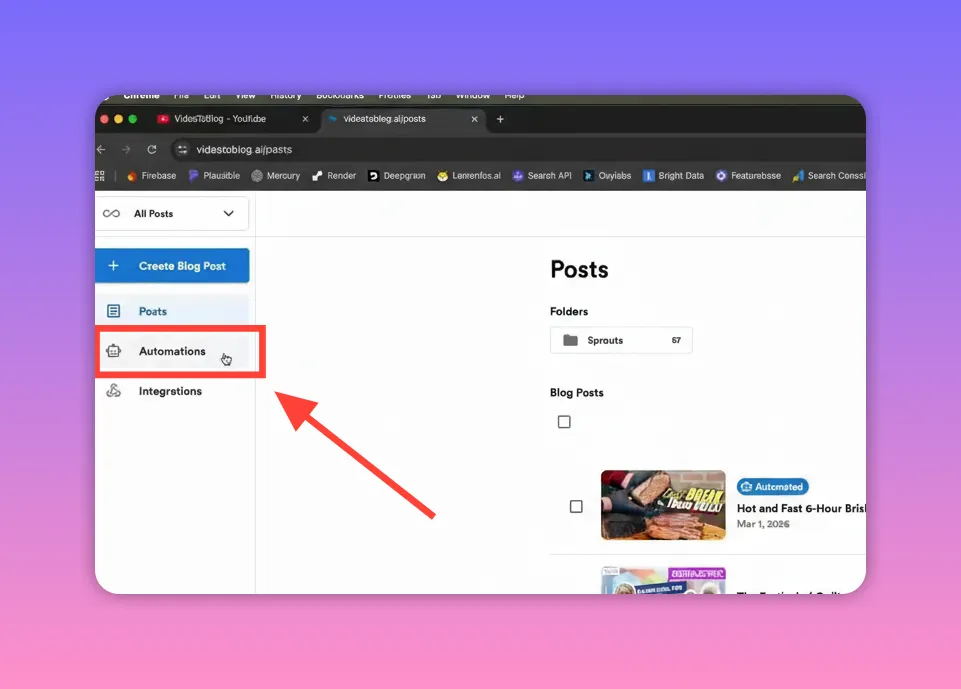961x689 pixels.
Task: Click the Integrations sidebar icon
Action: (x=113, y=391)
